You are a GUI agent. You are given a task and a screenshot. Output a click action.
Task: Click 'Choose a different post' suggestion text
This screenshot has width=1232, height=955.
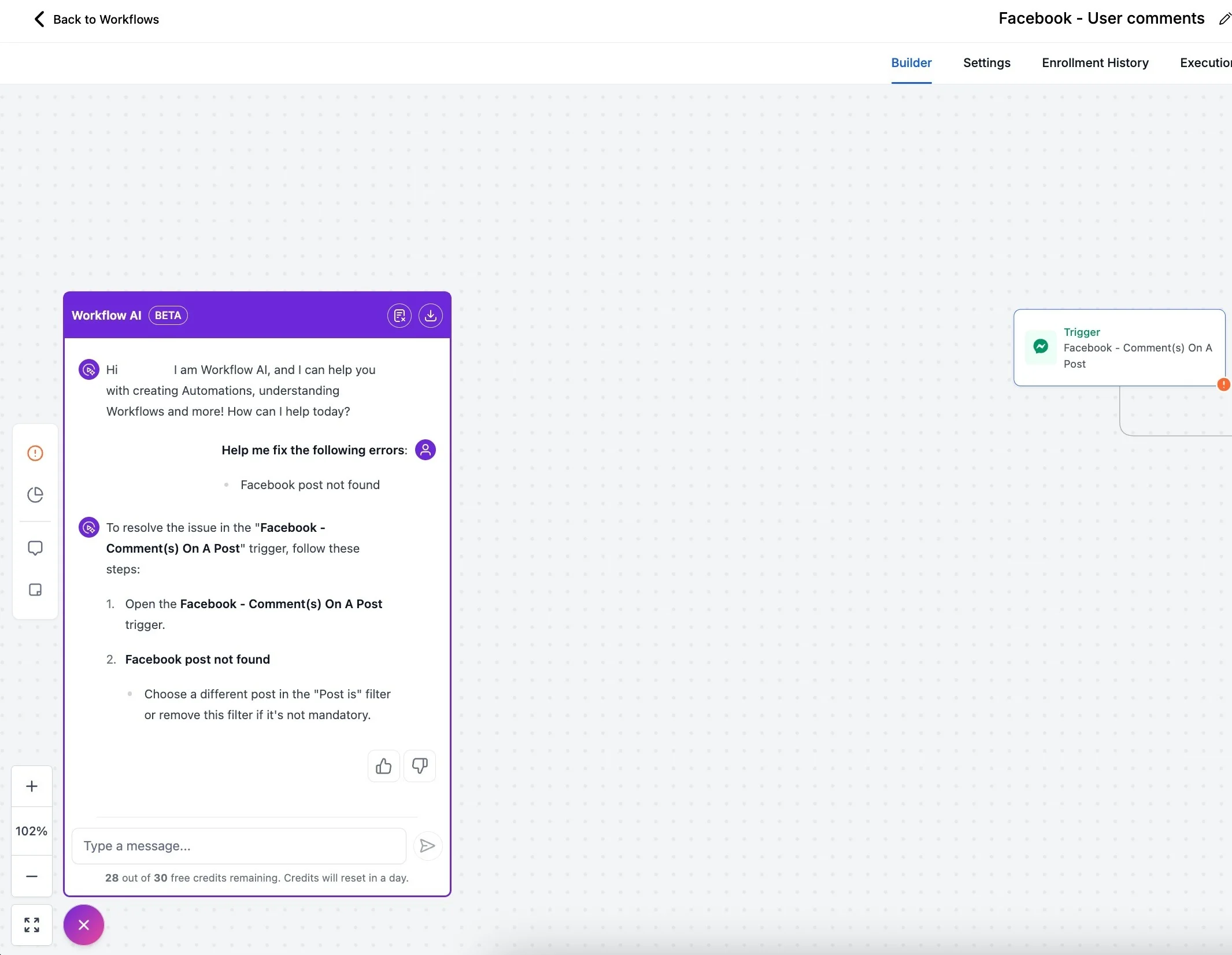point(268,705)
